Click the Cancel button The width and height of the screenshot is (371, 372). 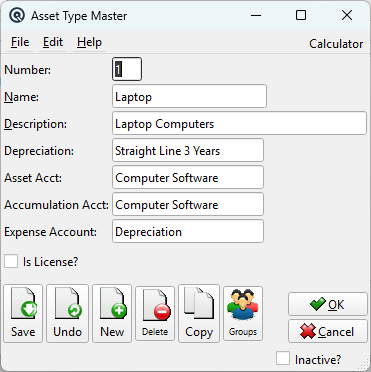pyautogui.click(x=328, y=331)
